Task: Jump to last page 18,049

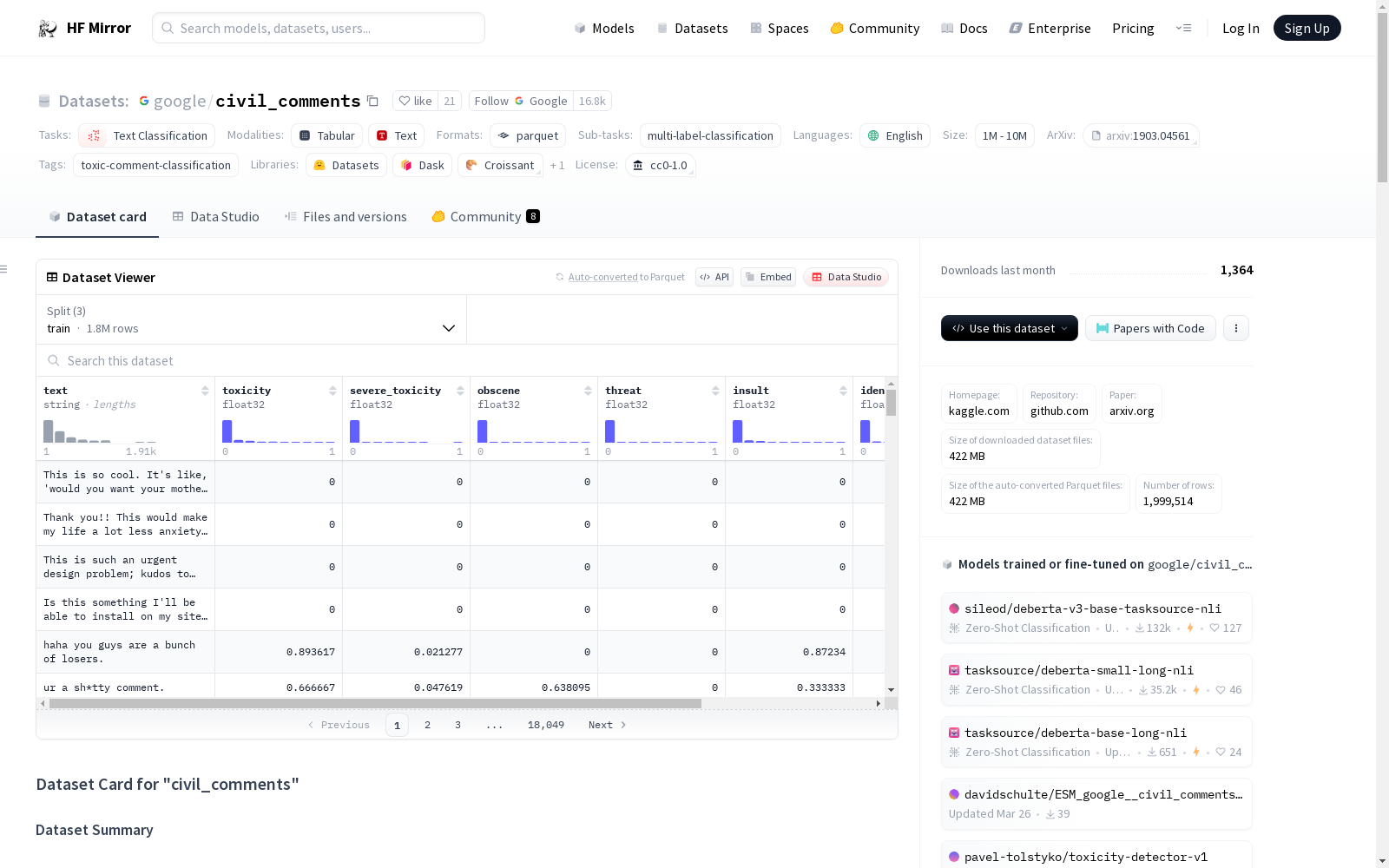Action: point(546,725)
